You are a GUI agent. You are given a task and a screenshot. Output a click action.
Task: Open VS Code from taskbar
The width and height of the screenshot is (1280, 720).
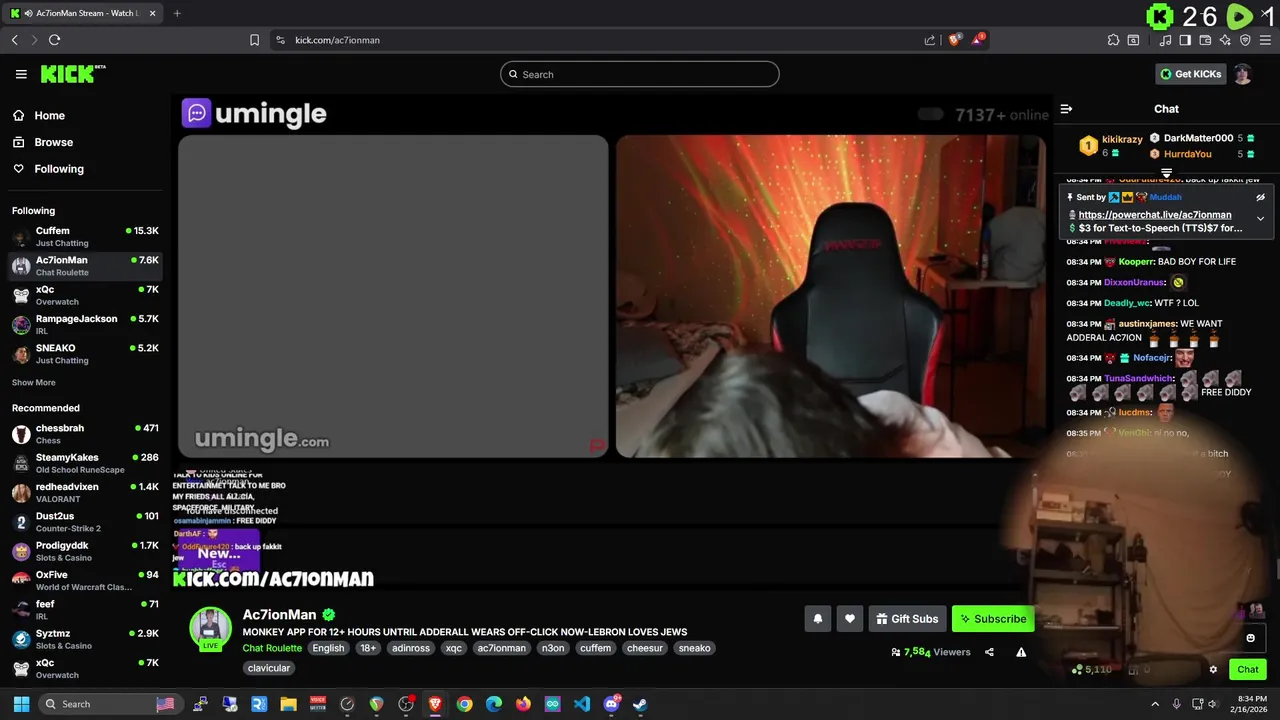582,704
